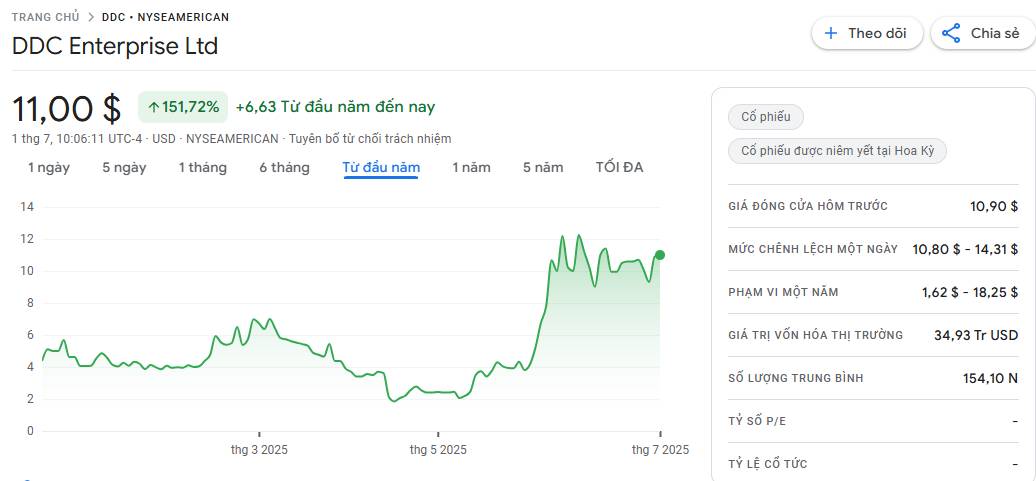Click the DDC Enterprise Ltd heading
Image resolution: width=1036 pixels, height=481 pixels.
(115, 46)
